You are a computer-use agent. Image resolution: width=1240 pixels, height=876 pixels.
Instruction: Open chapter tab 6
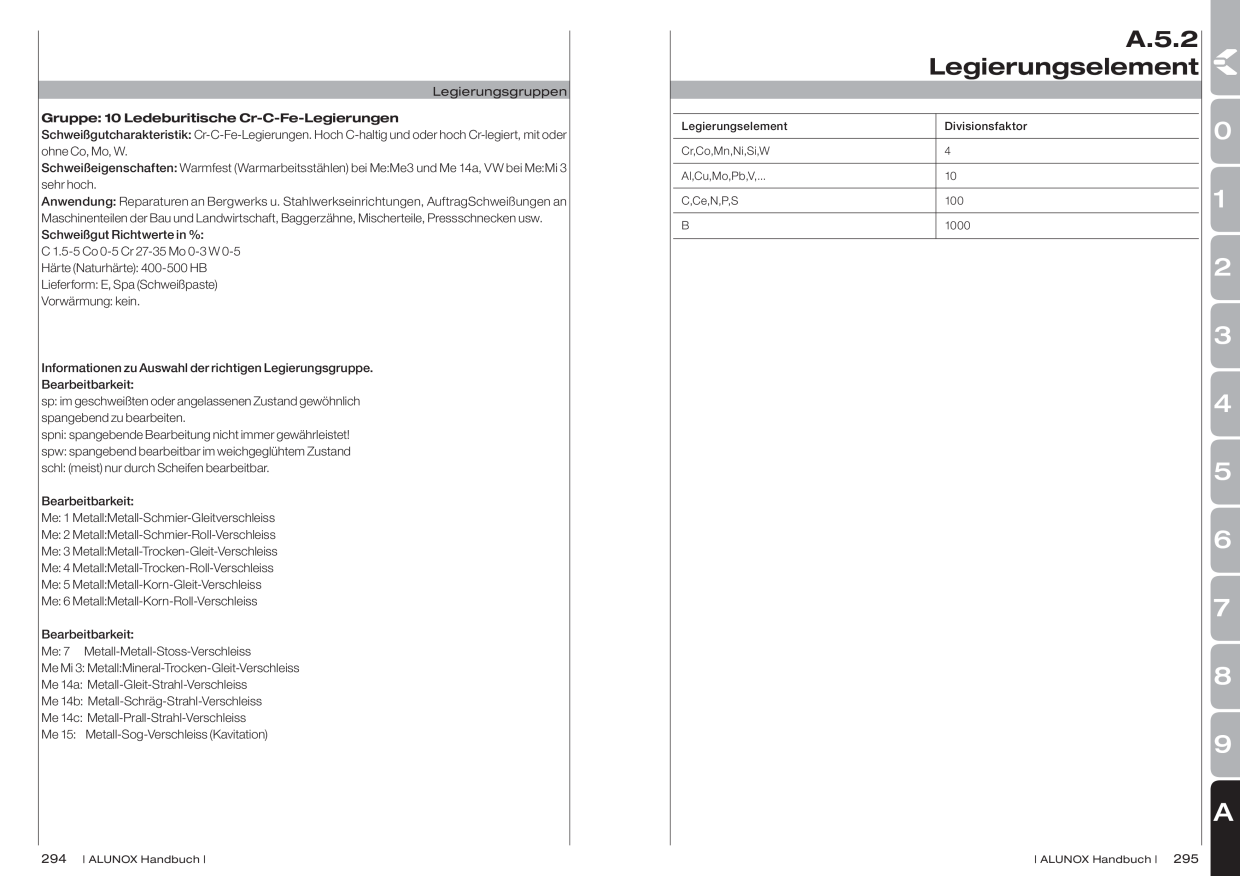pos(1224,541)
